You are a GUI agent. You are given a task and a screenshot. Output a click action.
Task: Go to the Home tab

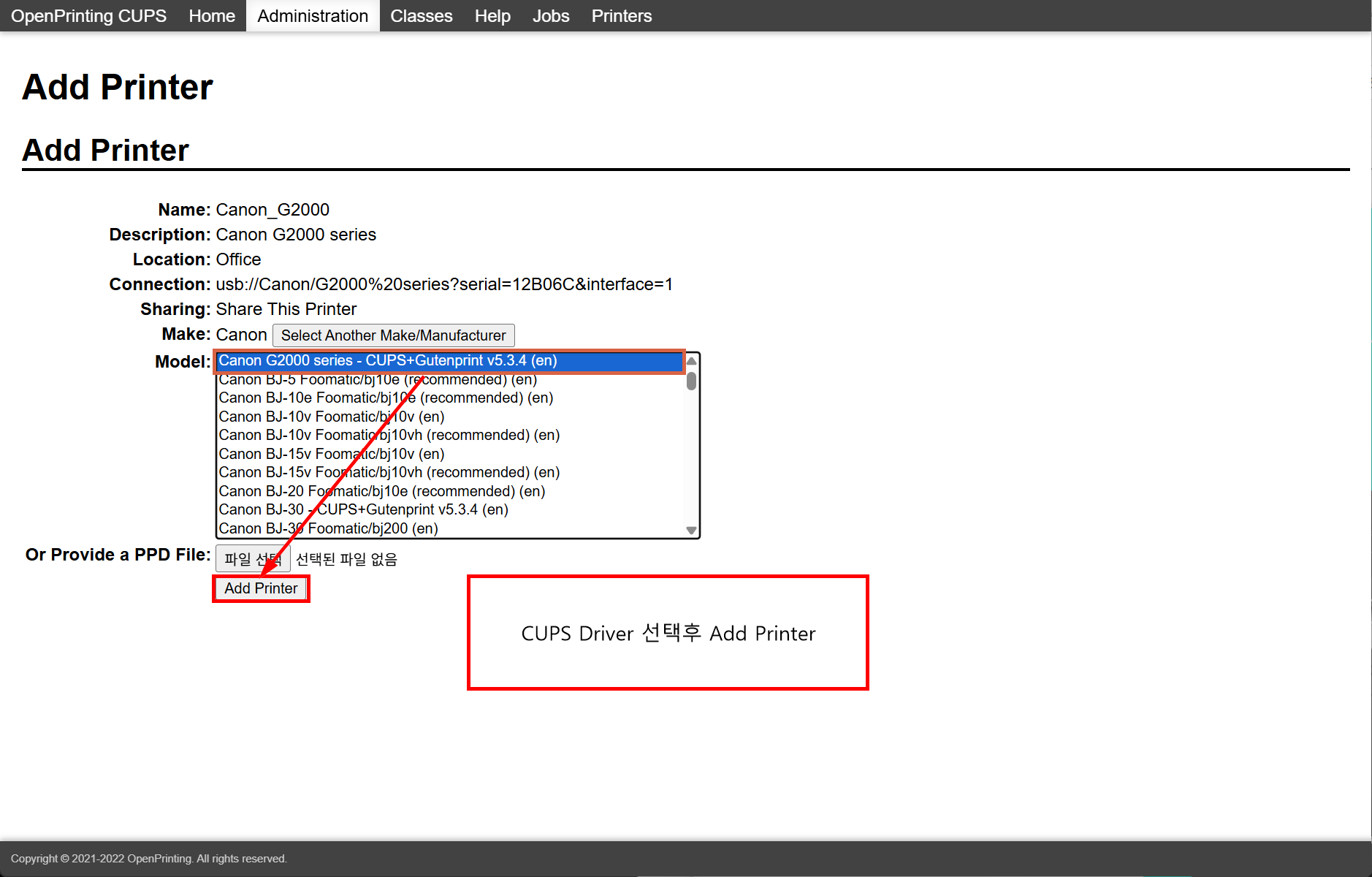[212, 16]
